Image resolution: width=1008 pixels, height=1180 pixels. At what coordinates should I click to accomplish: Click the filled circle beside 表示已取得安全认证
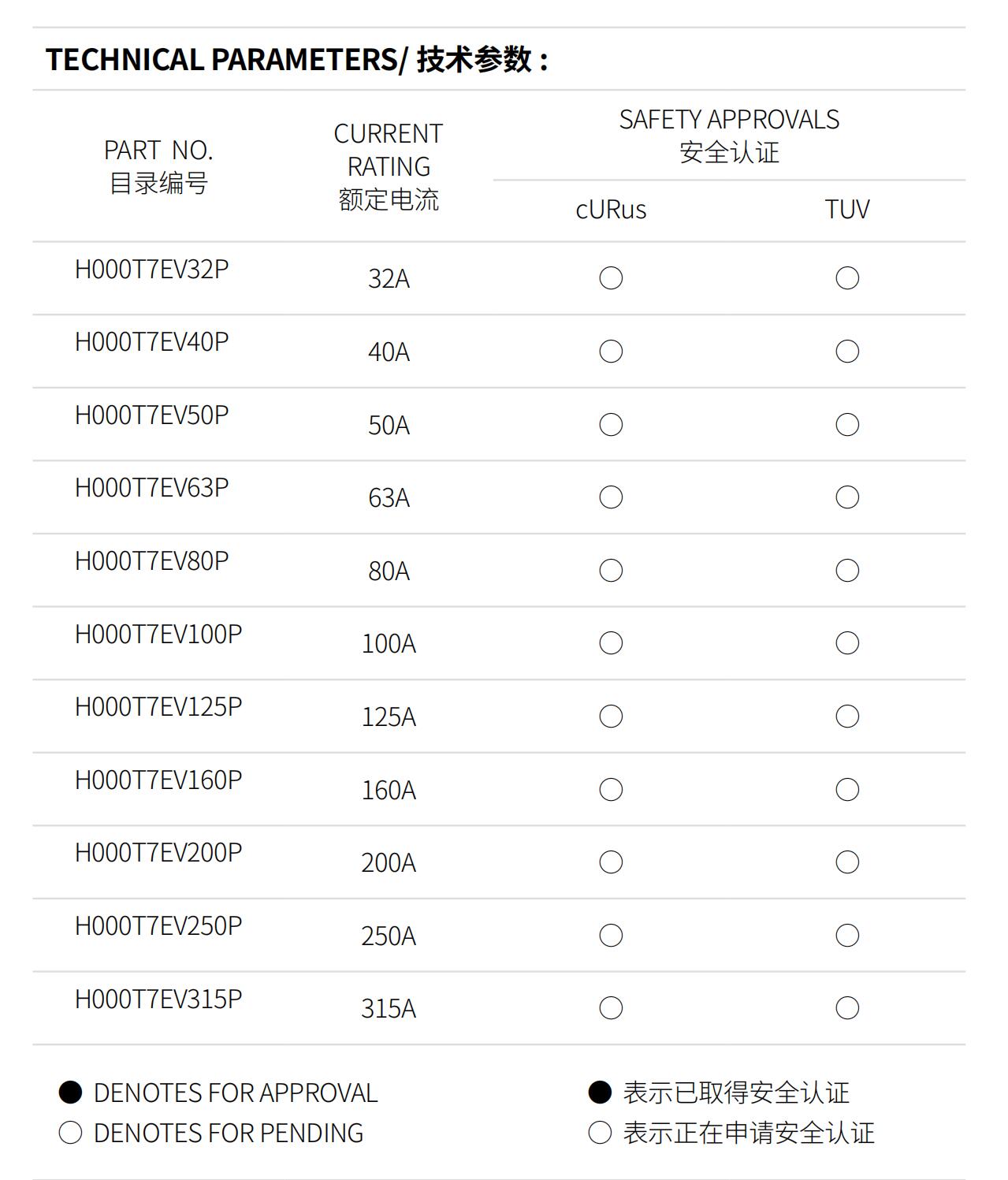pos(600,1093)
